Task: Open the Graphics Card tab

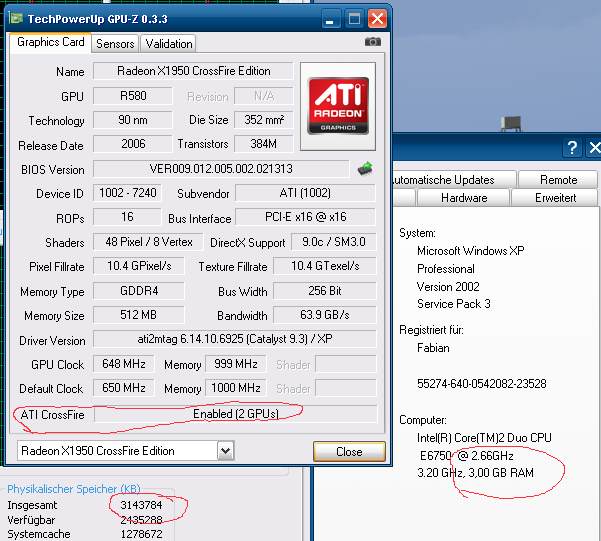Action: click(x=51, y=42)
